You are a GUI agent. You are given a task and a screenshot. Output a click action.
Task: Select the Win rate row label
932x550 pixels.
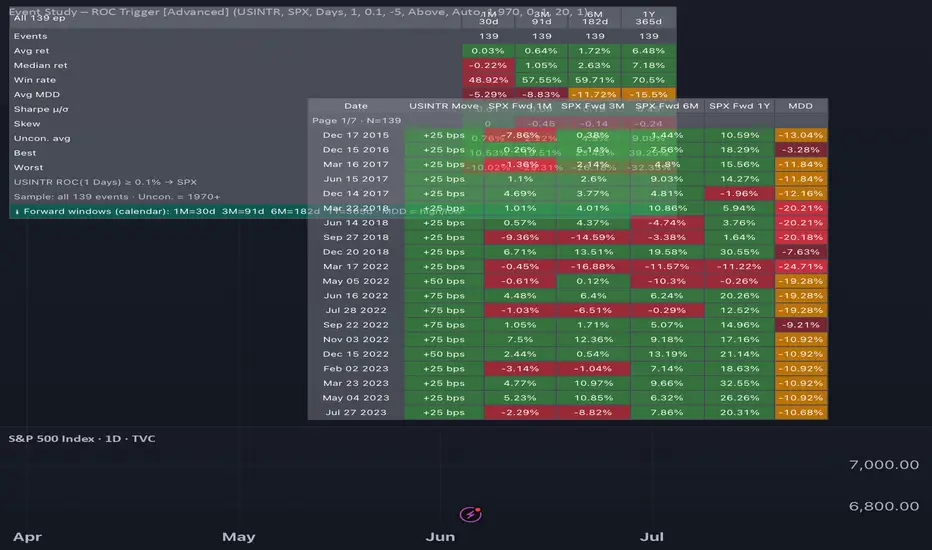click(x=34, y=80)
